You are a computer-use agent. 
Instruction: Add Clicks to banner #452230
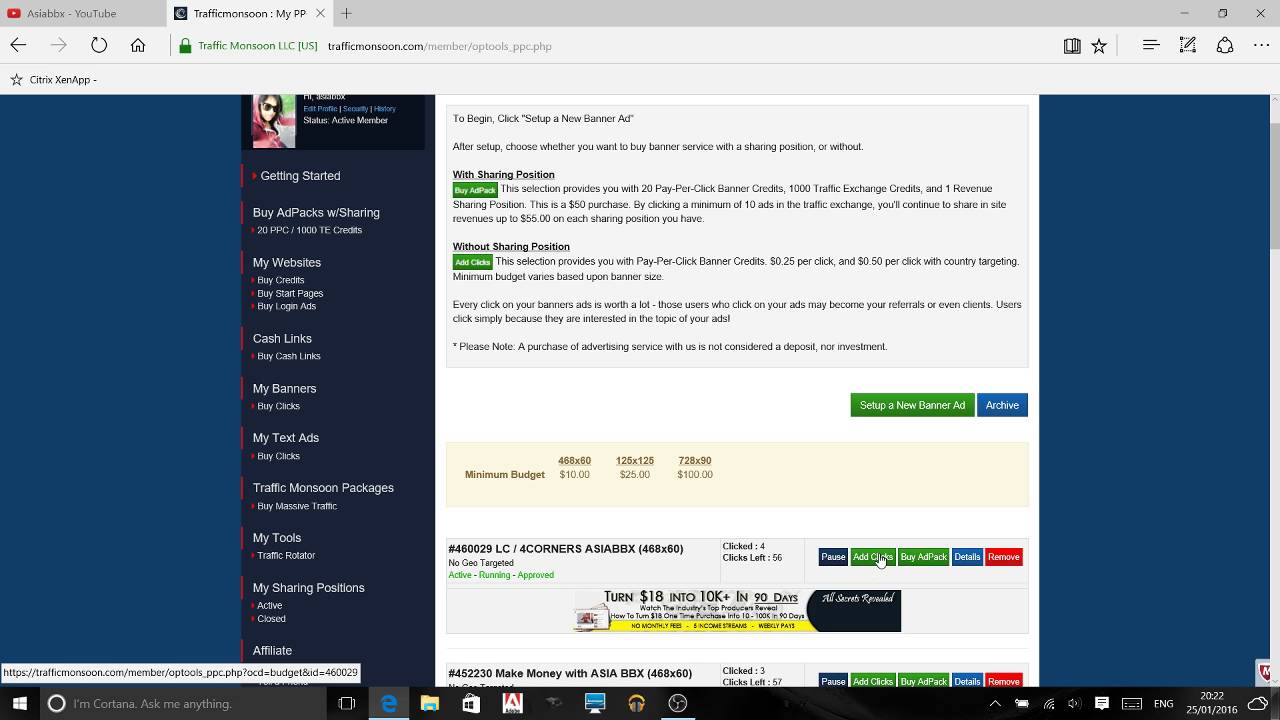click(872, 681)
